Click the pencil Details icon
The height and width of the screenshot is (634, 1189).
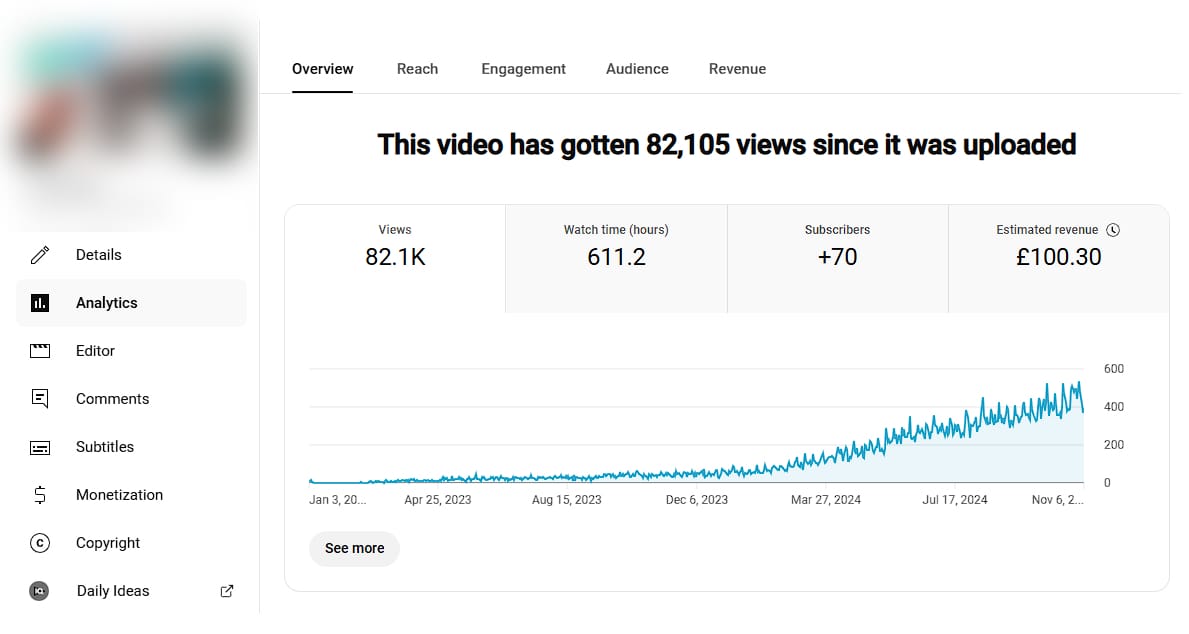coord(40,255)
